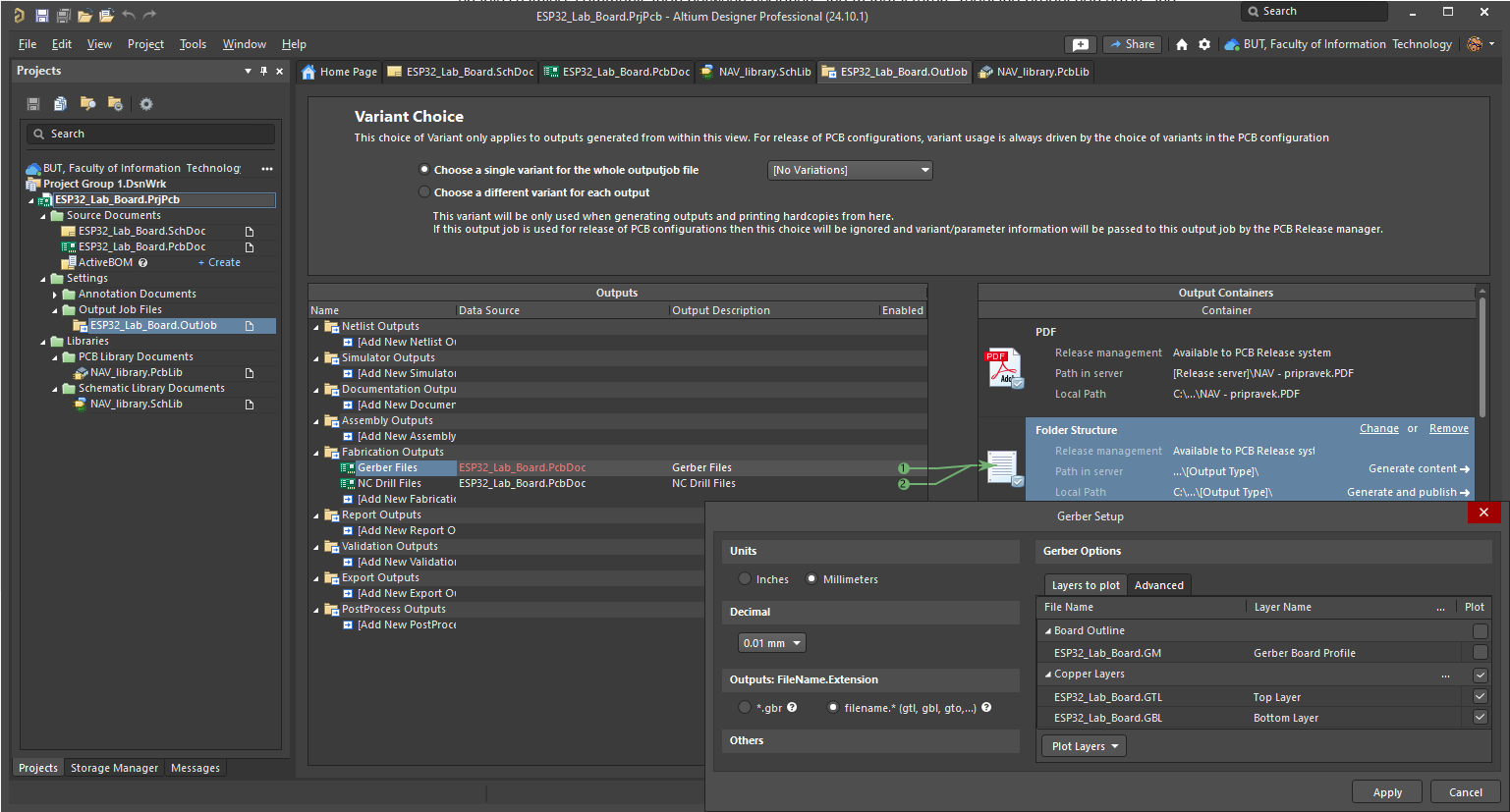The height and width of the screenshot is (812, 1510).
Task: Select the Inches units radio button
Action: (x=745, y=579)
